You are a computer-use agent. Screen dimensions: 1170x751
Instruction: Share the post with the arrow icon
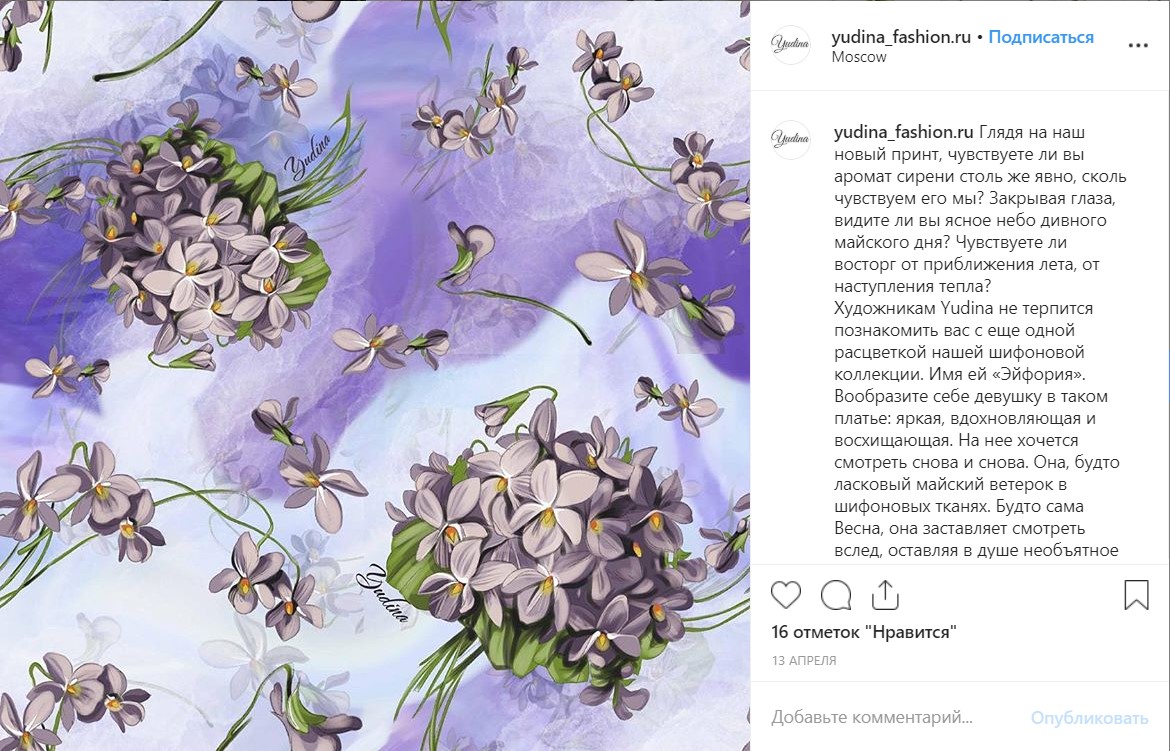[x=885, y=595]
